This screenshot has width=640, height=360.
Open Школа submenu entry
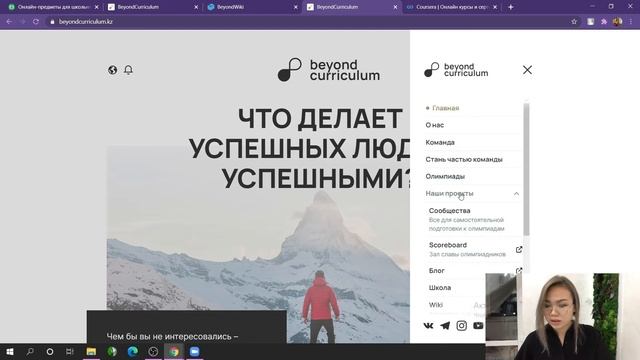440,288
